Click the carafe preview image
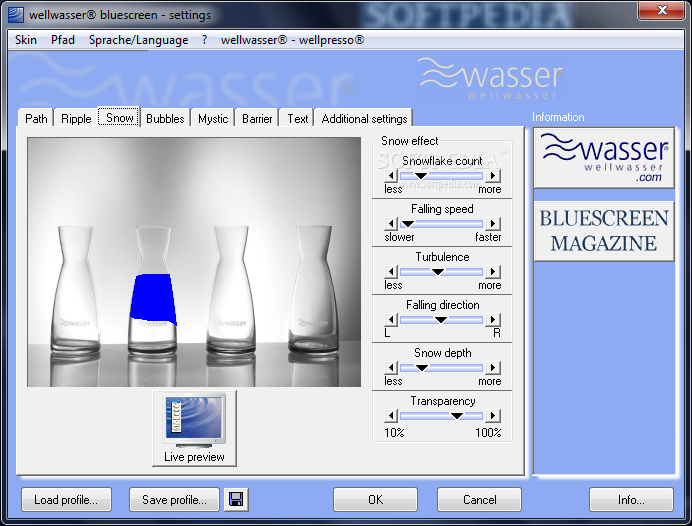 194,262
